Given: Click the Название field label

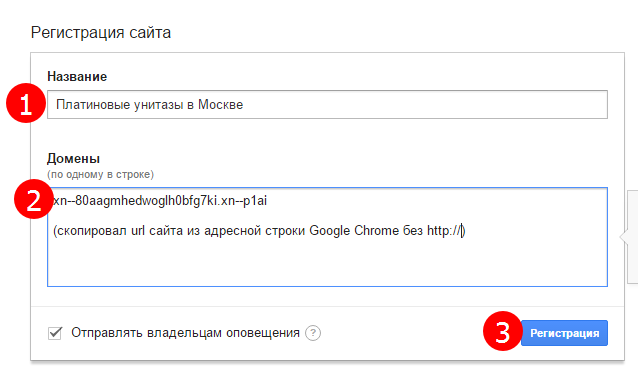Looking at the screenshot, I should 77,76.
